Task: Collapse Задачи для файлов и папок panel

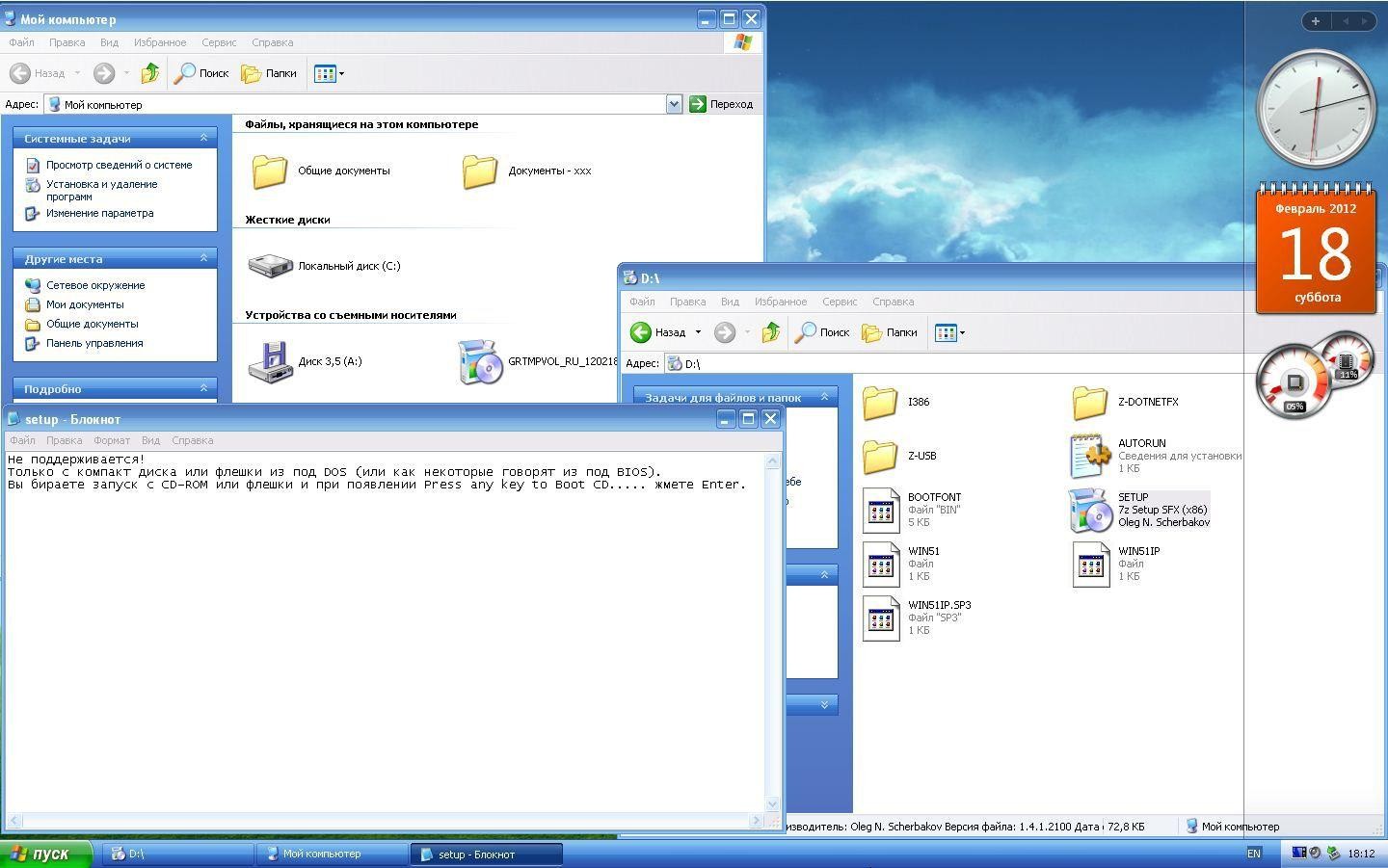Action: (824, 397)
